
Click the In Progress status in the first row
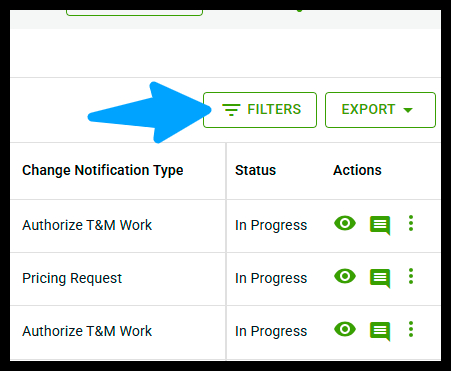point(271,225)
